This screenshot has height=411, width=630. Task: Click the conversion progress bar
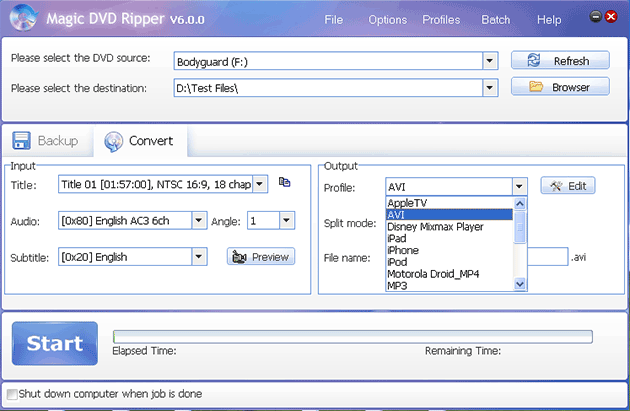click(x=353, y=337)
